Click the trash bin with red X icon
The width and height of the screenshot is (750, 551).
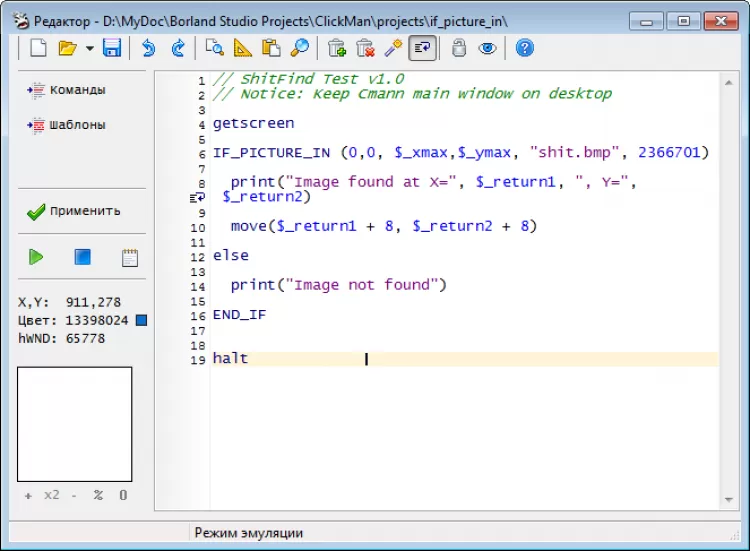365,48
